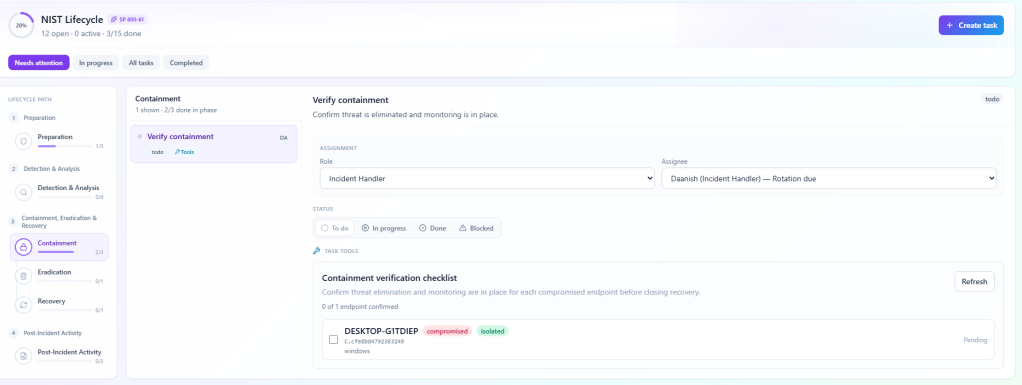Set status to Blocked
This screenshot has width=1022, height=385.
click(476, 228)
